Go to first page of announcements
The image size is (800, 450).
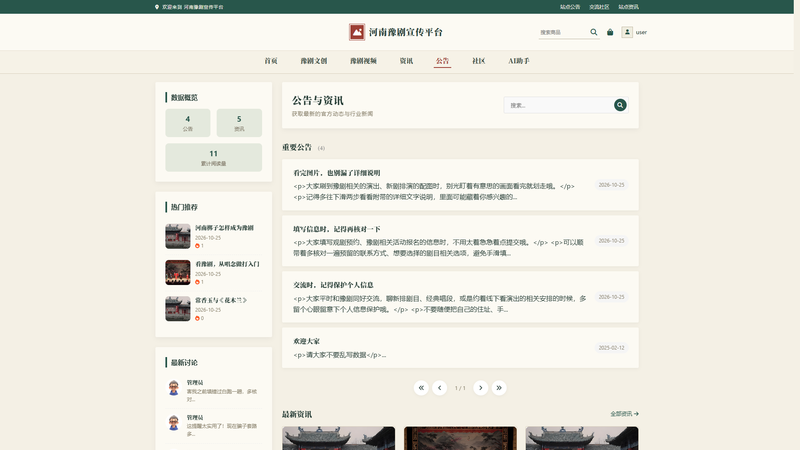[x=421, y=388]
